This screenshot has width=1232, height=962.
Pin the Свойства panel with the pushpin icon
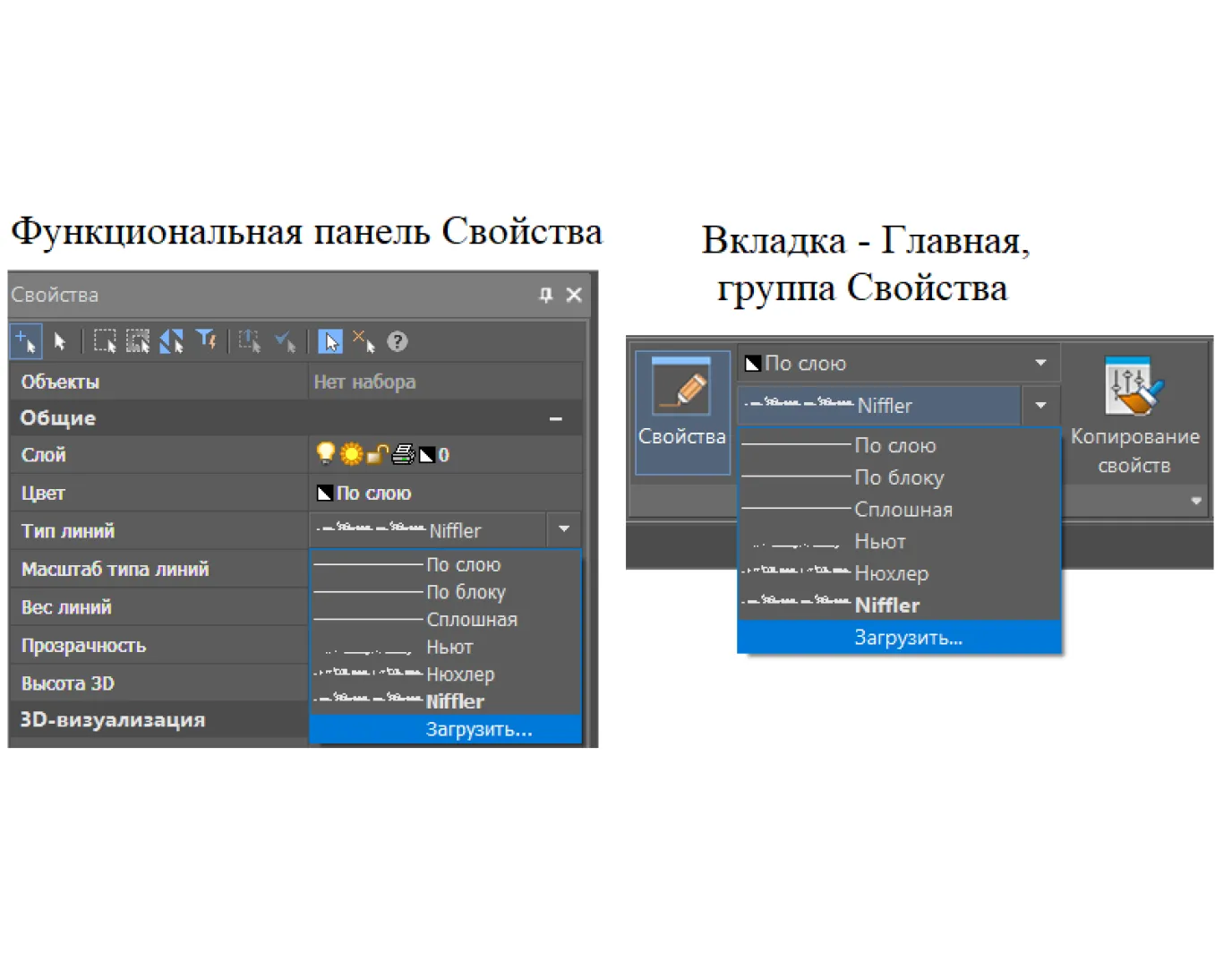click(x=546, y=295)
